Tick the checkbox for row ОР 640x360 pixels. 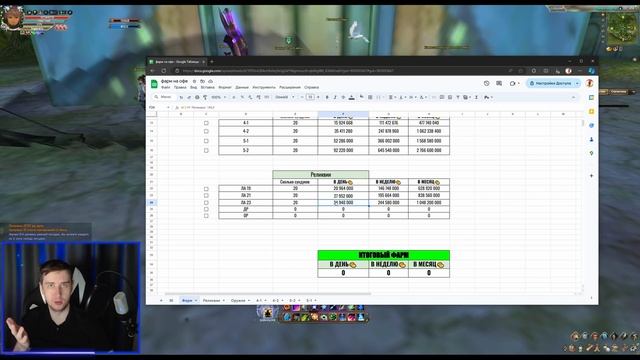[206, 216]
